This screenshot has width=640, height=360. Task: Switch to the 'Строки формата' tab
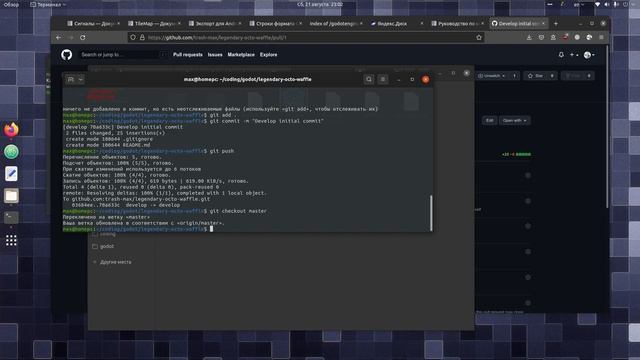[x=276, y=24]
